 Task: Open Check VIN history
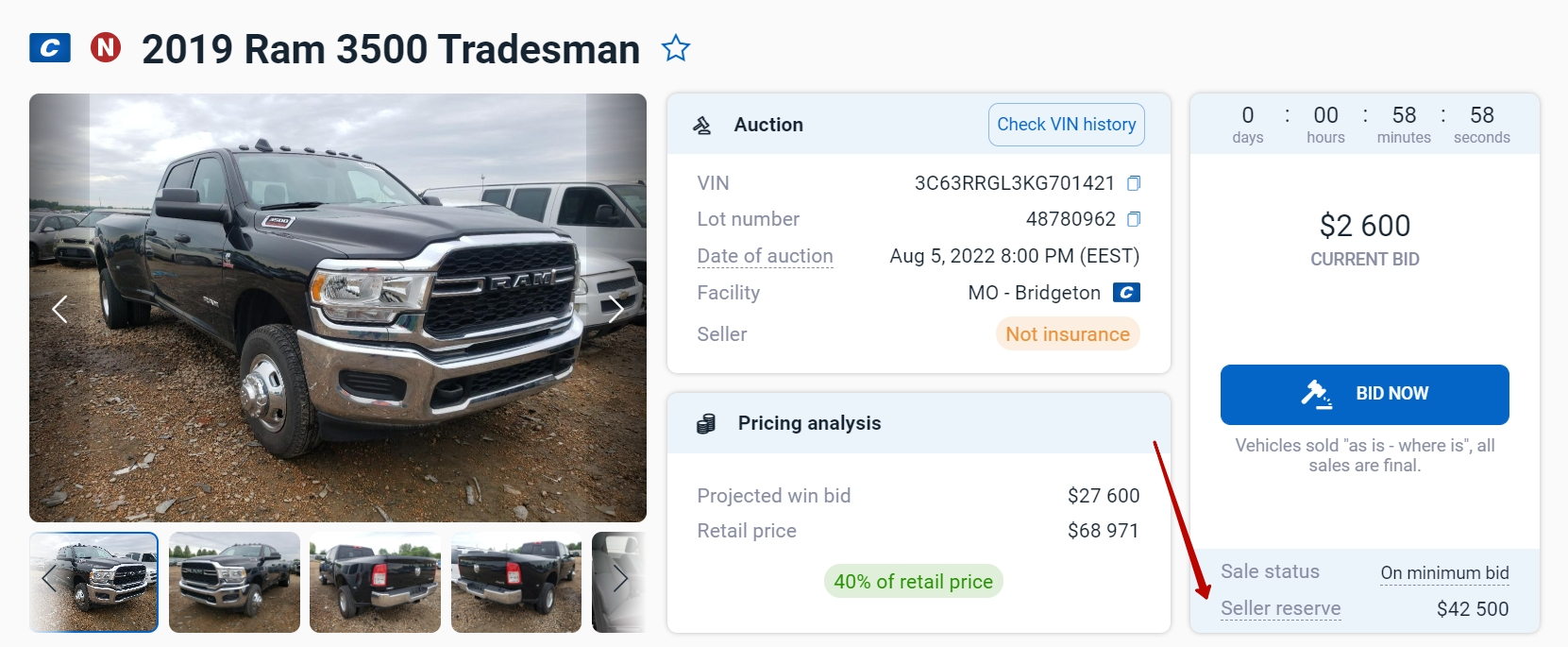tap(1066, 125)
